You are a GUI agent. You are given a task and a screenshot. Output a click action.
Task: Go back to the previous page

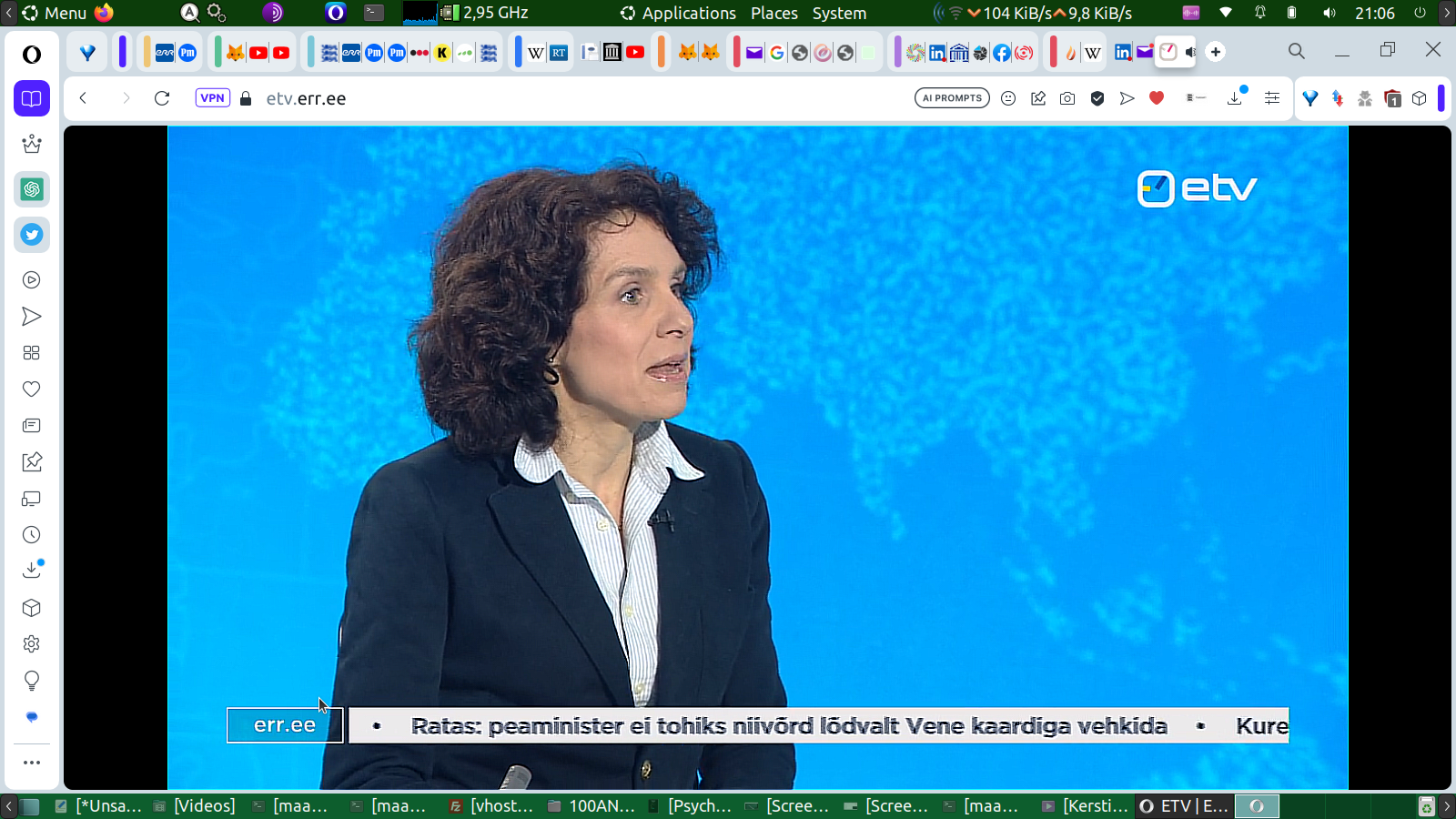click(83, 98)
